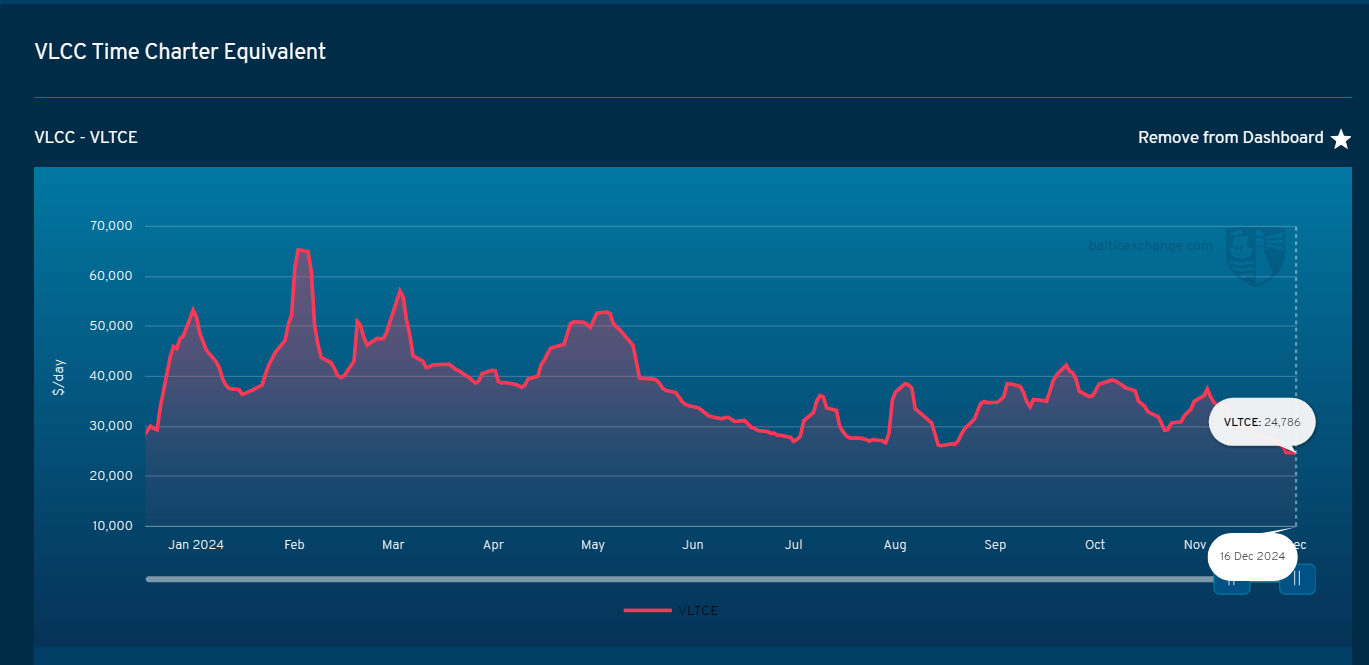Screen dimensions: 1369x665
Task: Click the VLCC - VLTCE chart title
Action: click(x=86, y=138)
